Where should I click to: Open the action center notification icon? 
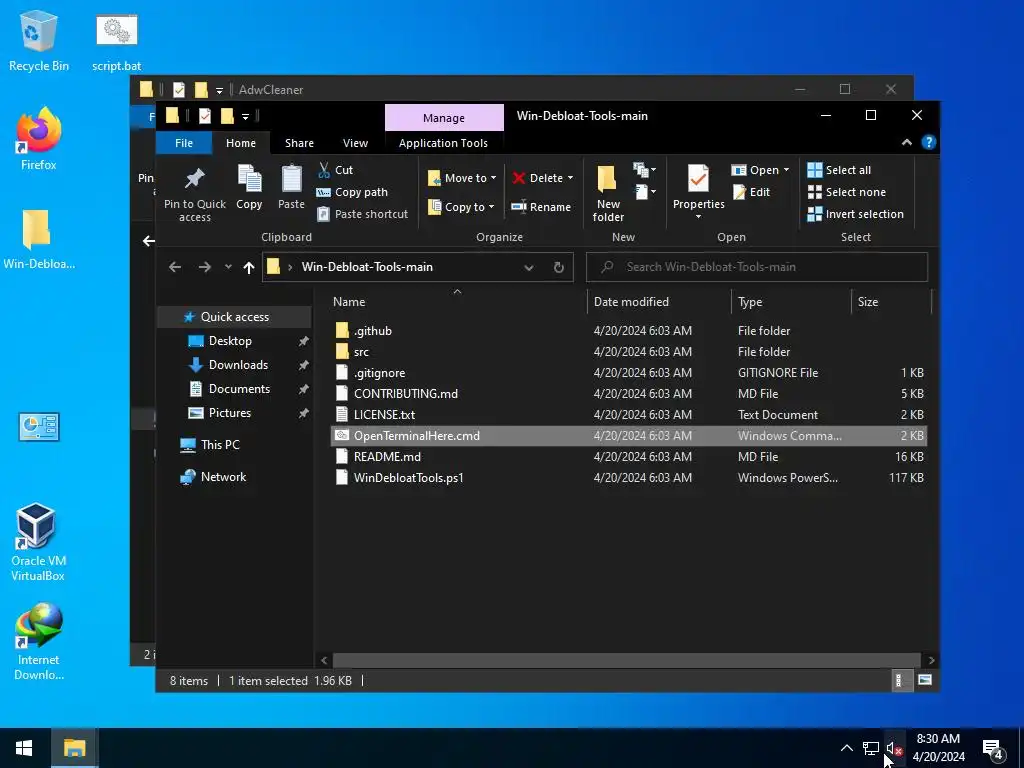[993, 748]
